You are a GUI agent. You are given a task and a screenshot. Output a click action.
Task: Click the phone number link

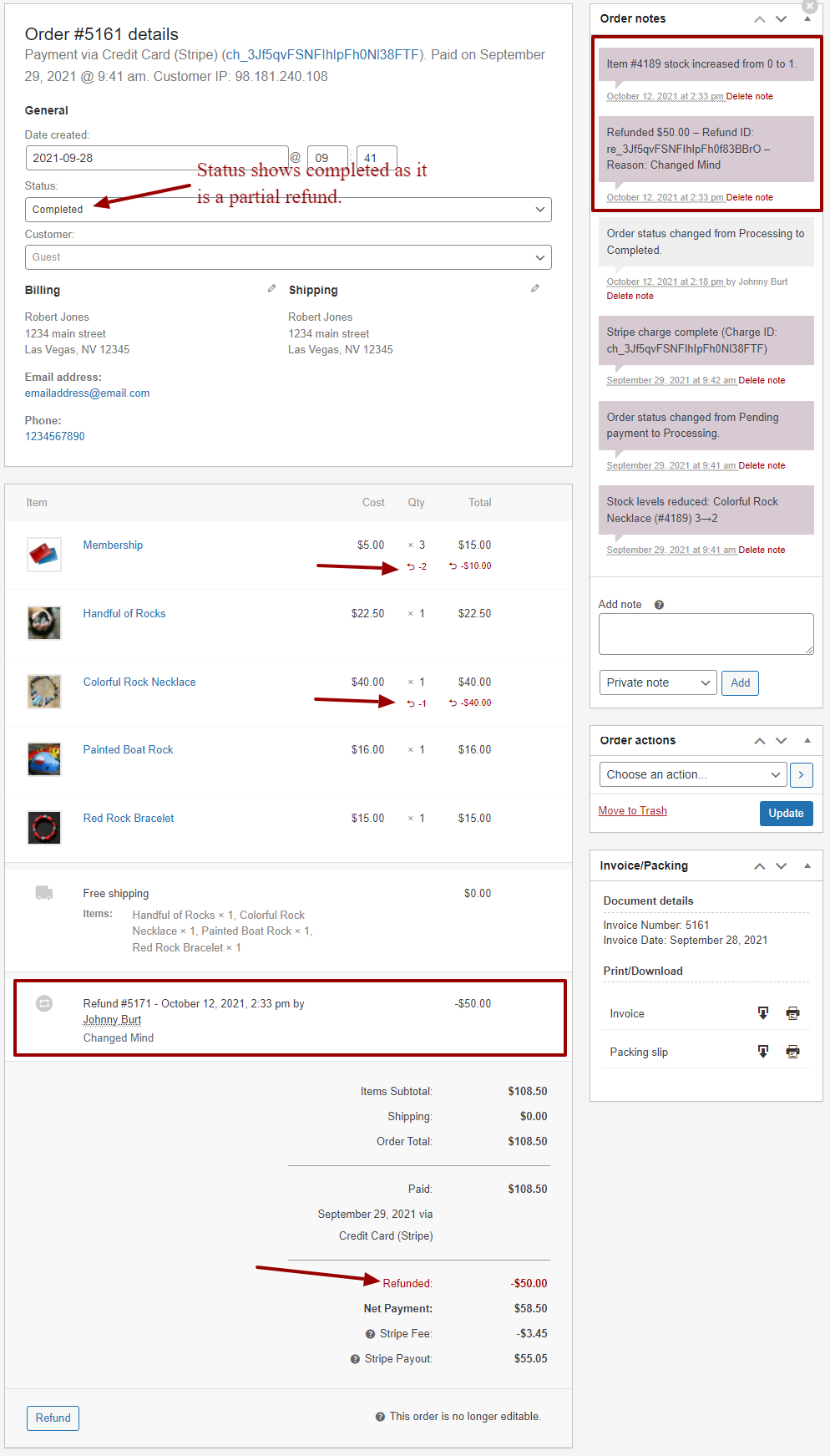(55, 437)
